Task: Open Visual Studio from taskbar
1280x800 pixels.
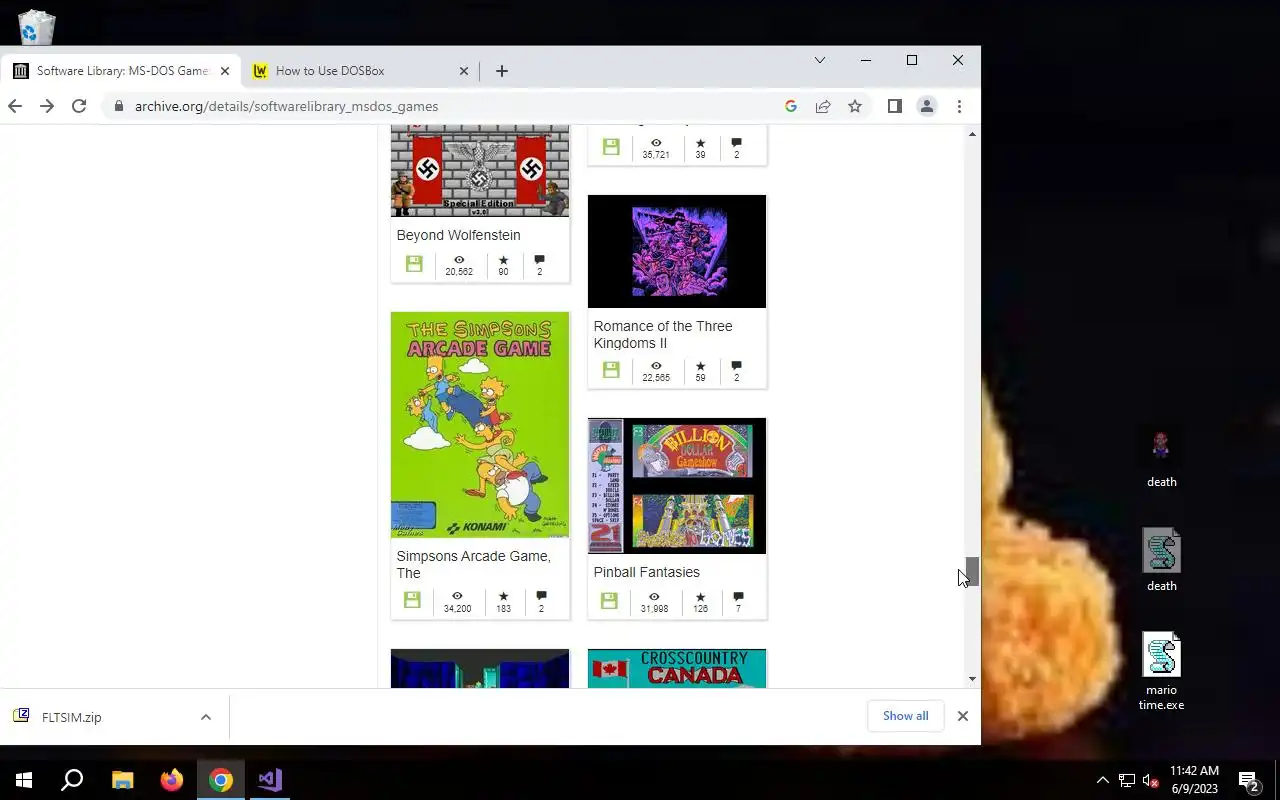Action: point(270,780)
